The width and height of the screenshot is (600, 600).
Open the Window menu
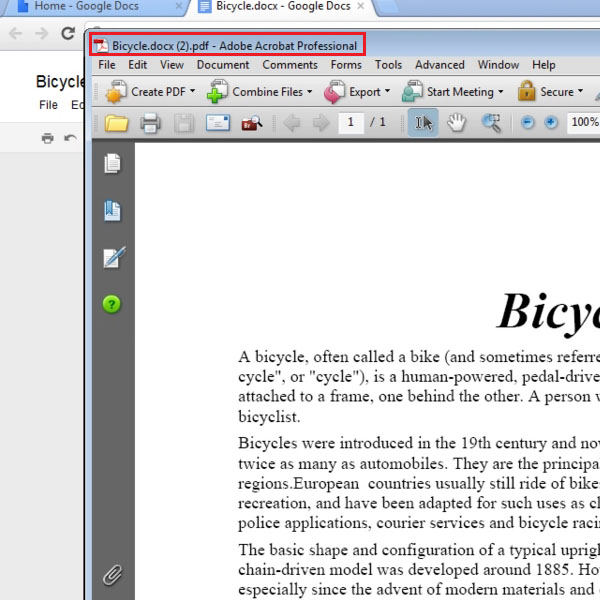[498, 65]
